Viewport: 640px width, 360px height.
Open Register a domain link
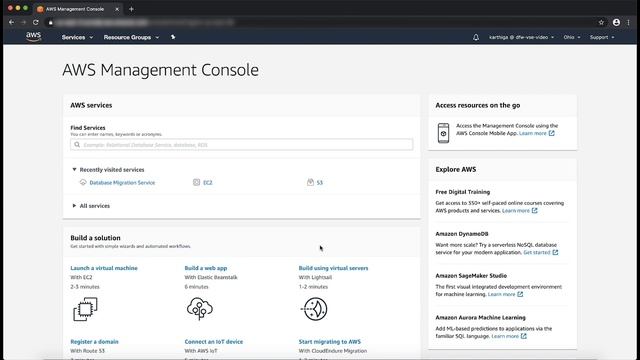pyautogui.click(x=94, y=342)
